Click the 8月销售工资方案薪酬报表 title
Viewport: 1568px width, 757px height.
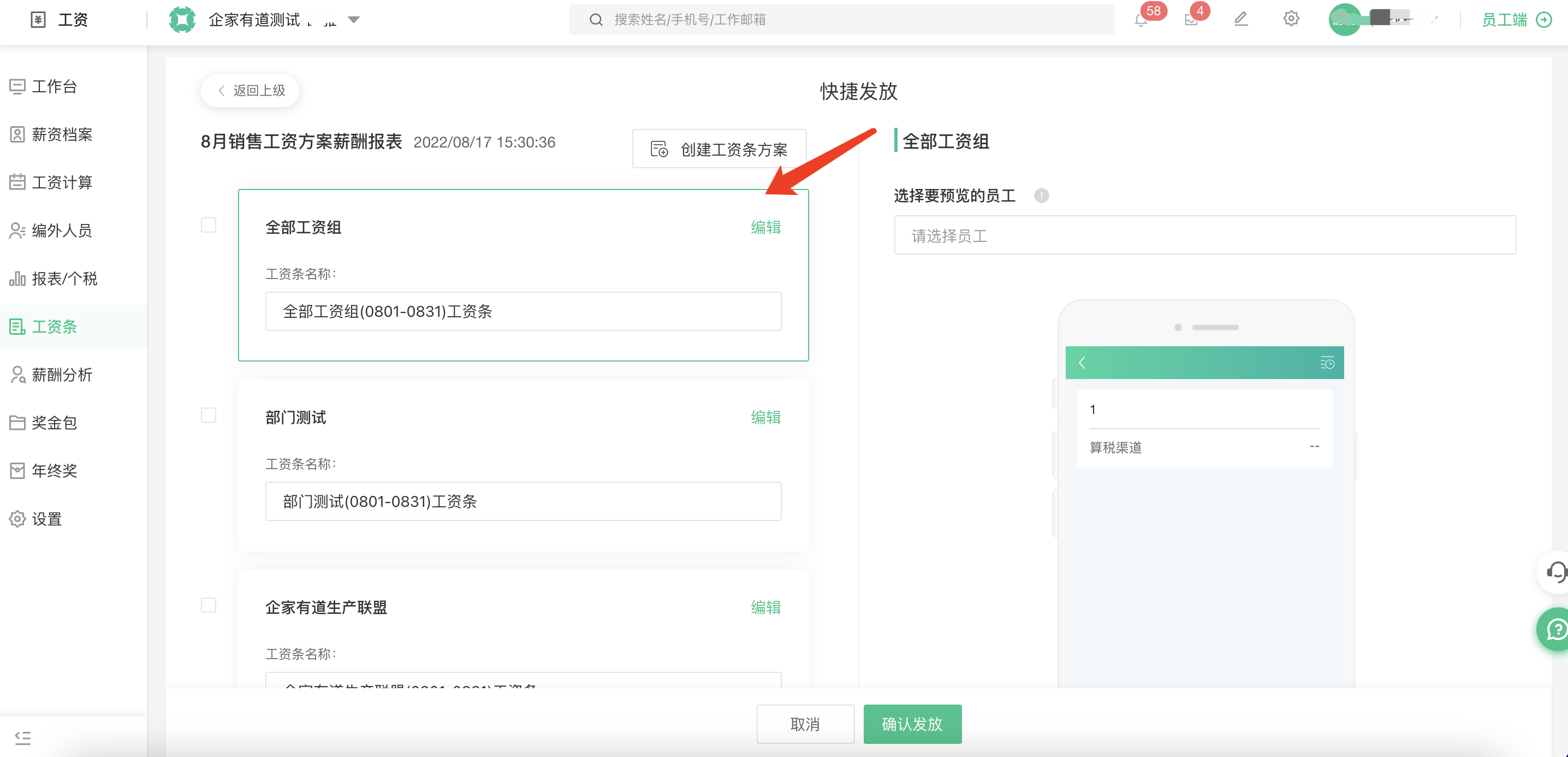pos(301,142)
